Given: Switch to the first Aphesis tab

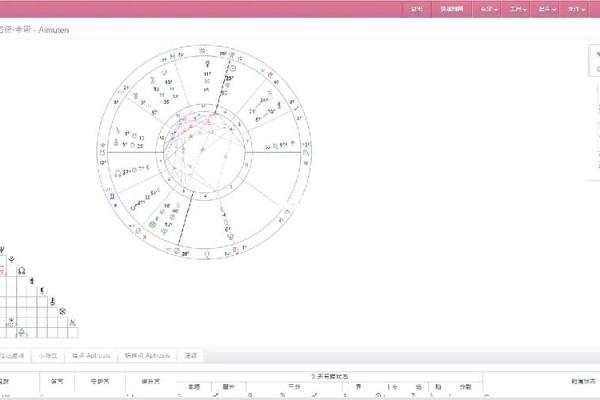Looking at the screenshot, I should click(x=92, y=355).
